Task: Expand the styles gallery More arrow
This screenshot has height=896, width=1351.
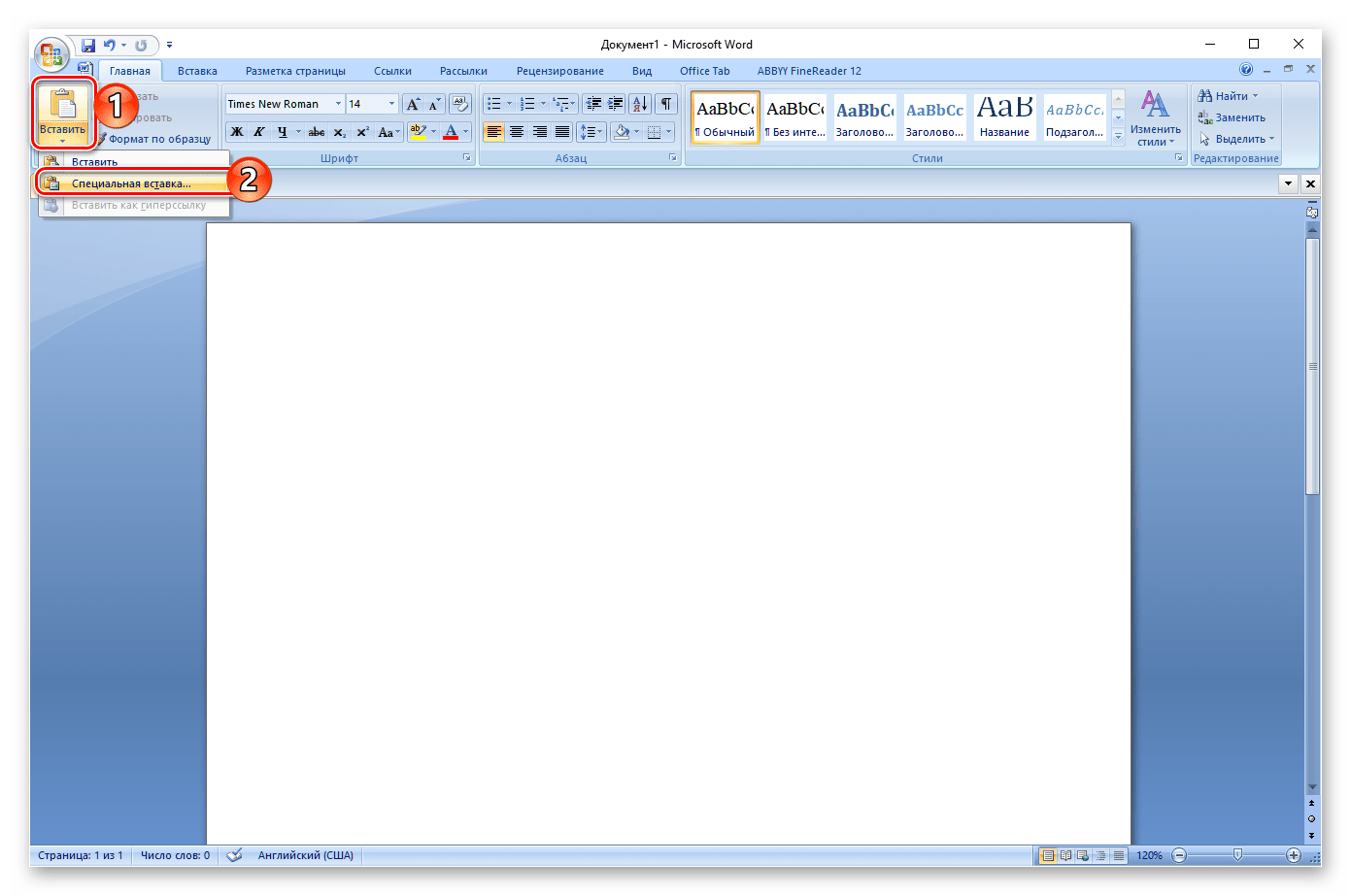Action: (1118, 138)
